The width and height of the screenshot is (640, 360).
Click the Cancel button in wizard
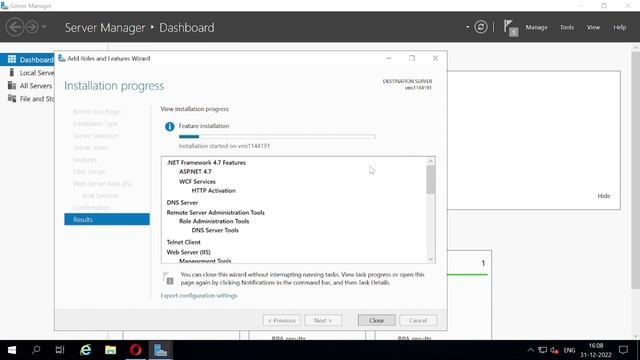[x=418, y=320]
